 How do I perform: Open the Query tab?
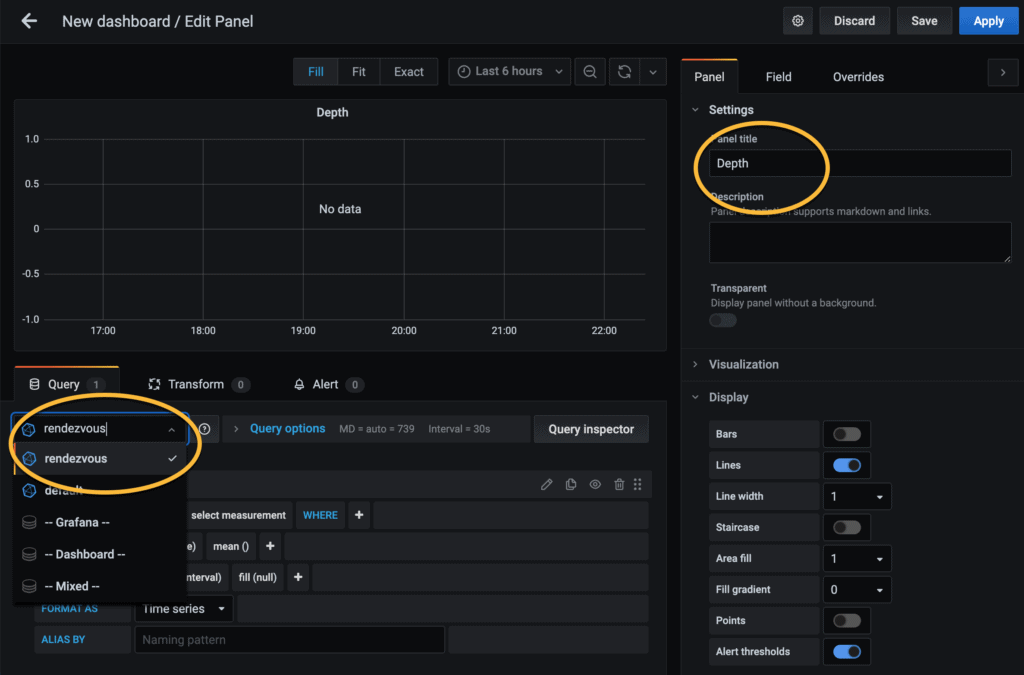coord(67,385)
